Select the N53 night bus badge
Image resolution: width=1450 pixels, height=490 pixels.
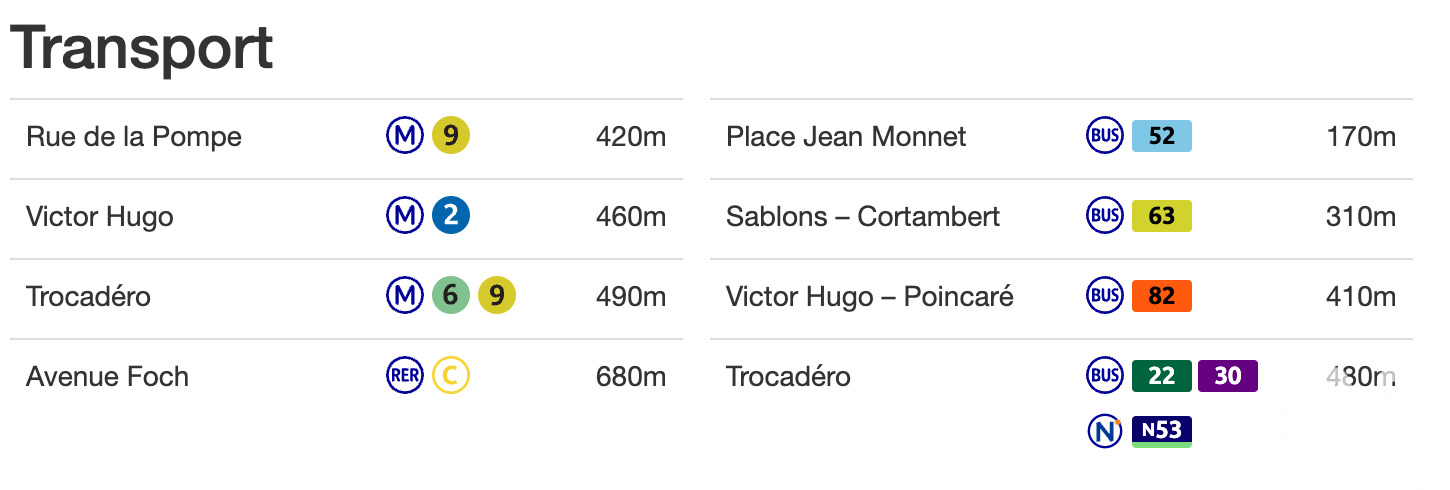pyautogui.click(x=1162, y=432)
